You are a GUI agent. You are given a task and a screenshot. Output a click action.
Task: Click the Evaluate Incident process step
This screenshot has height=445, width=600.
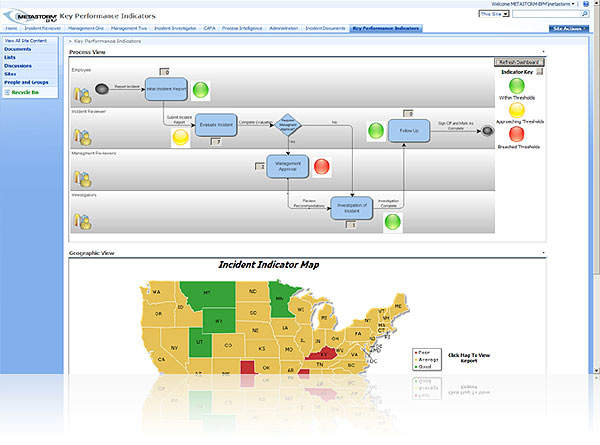point(215,125)
